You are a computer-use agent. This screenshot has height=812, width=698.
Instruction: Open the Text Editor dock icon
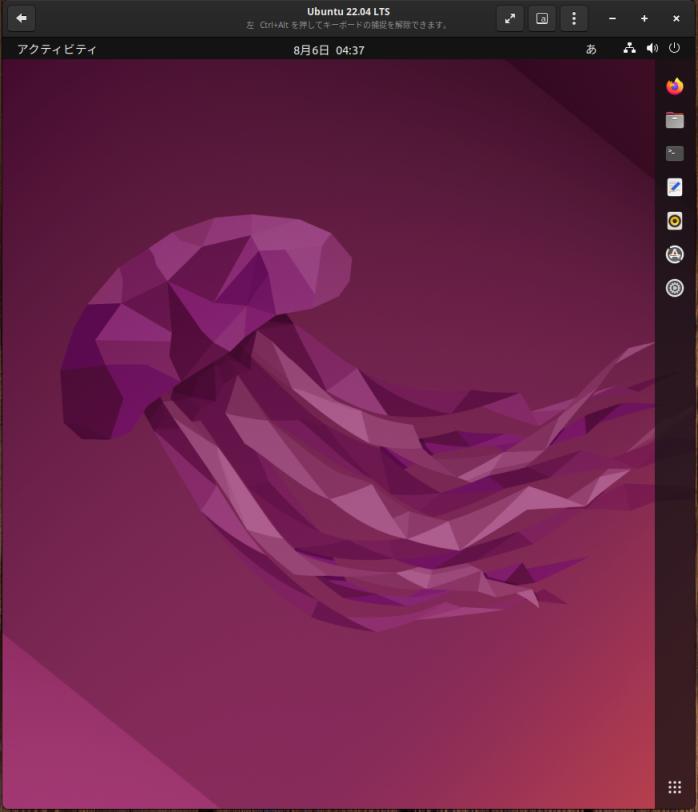[x=674, y=187]
